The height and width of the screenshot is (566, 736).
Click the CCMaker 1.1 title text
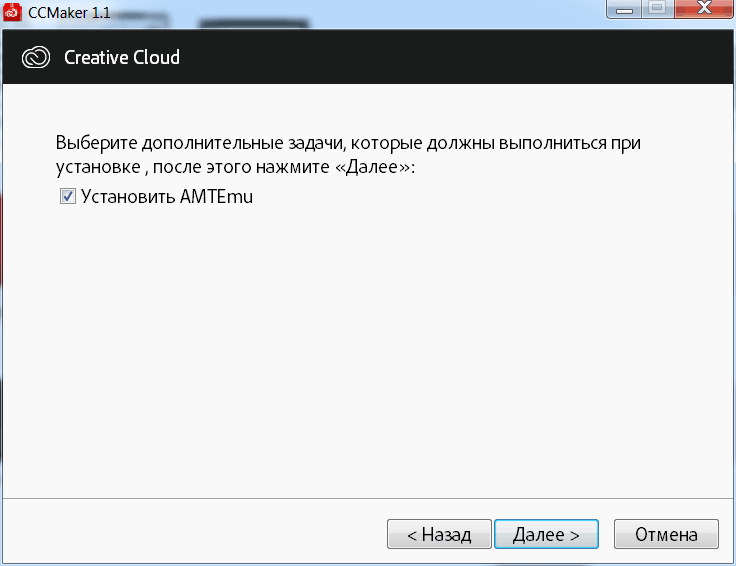click(69, 13)
